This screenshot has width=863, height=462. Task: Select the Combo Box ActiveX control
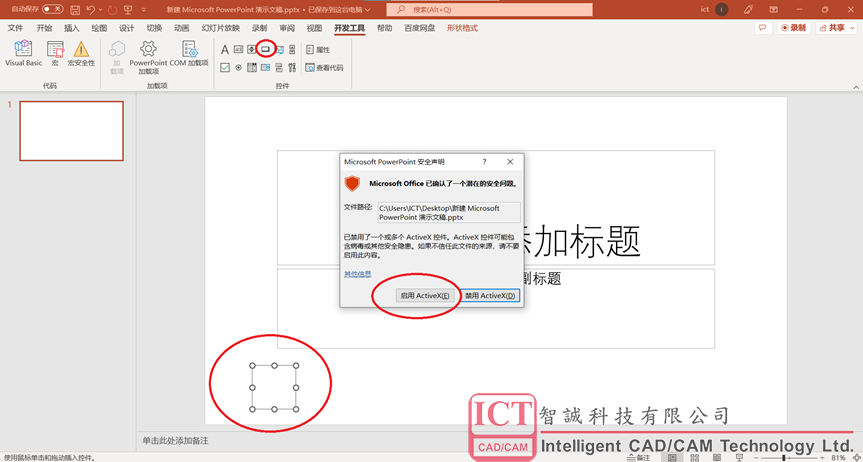(252, 68)
